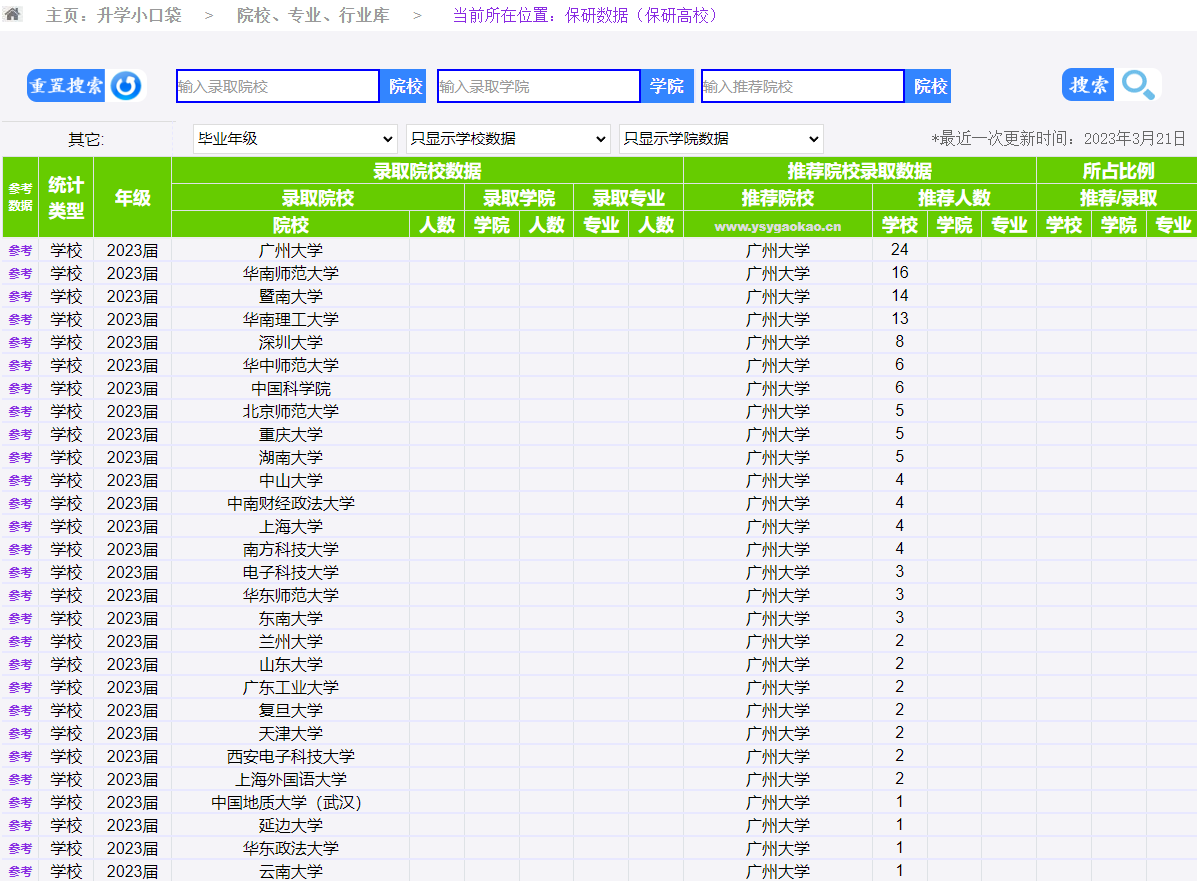This screenshot has width=1197, height=881.
Task: Click the home icon in breadcrumb
Action: pos(13,15)
